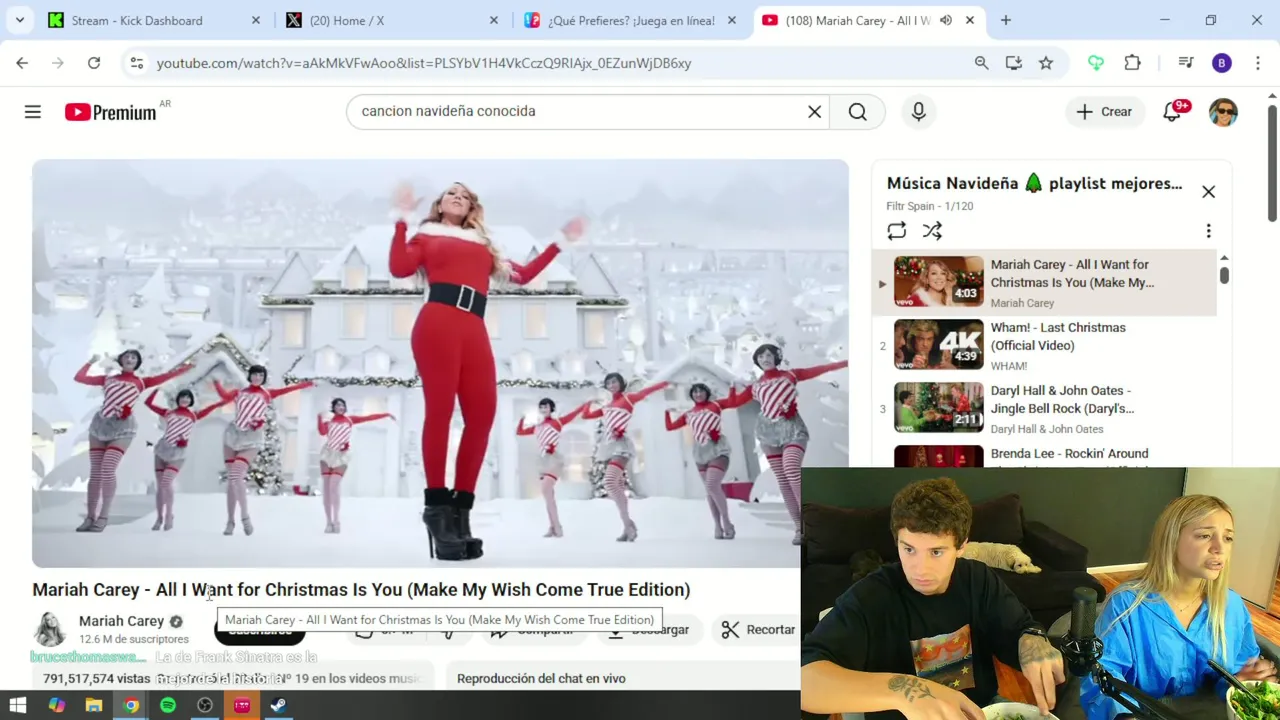Start voice search with the microphone
Screen dimensions: 1280x720
[918, 112]
